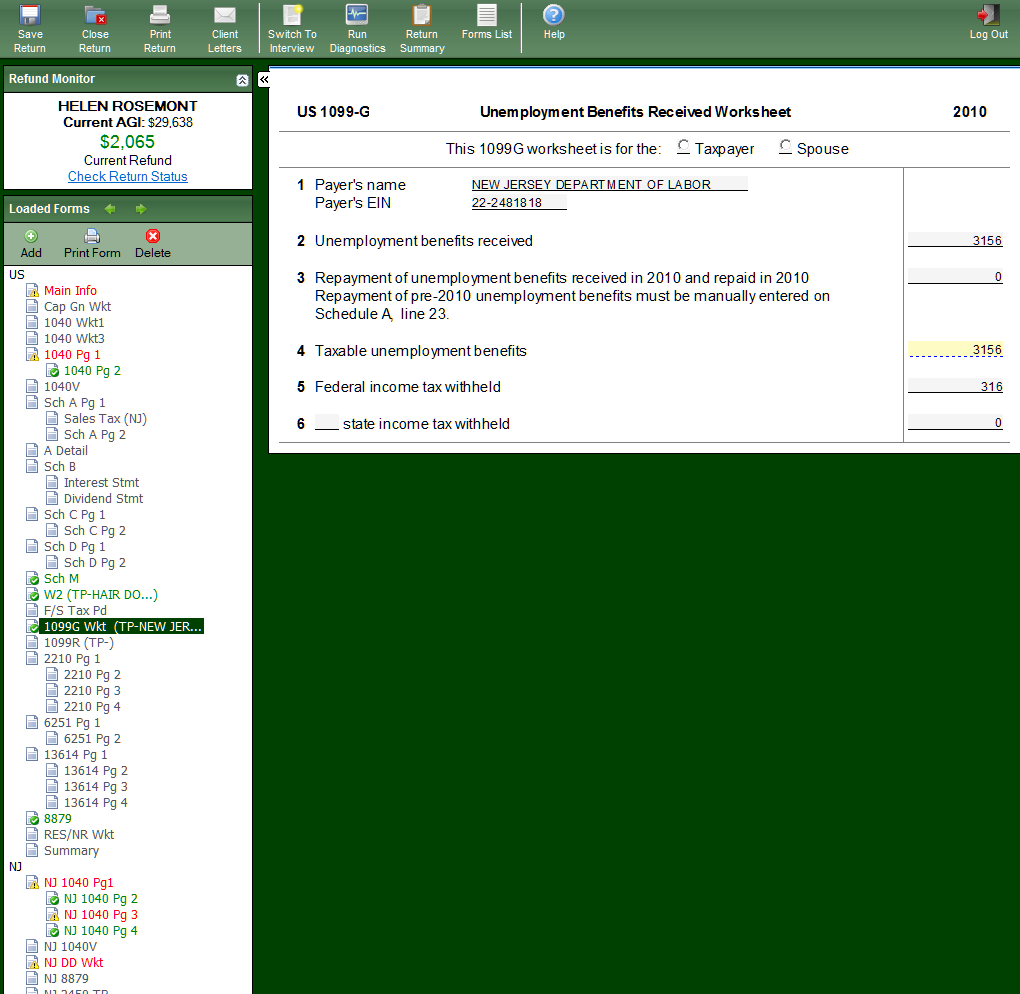This screenshot has width=1020, height=994.
Task: Click the Close Return toolbar icon
Action: (95, 16)
